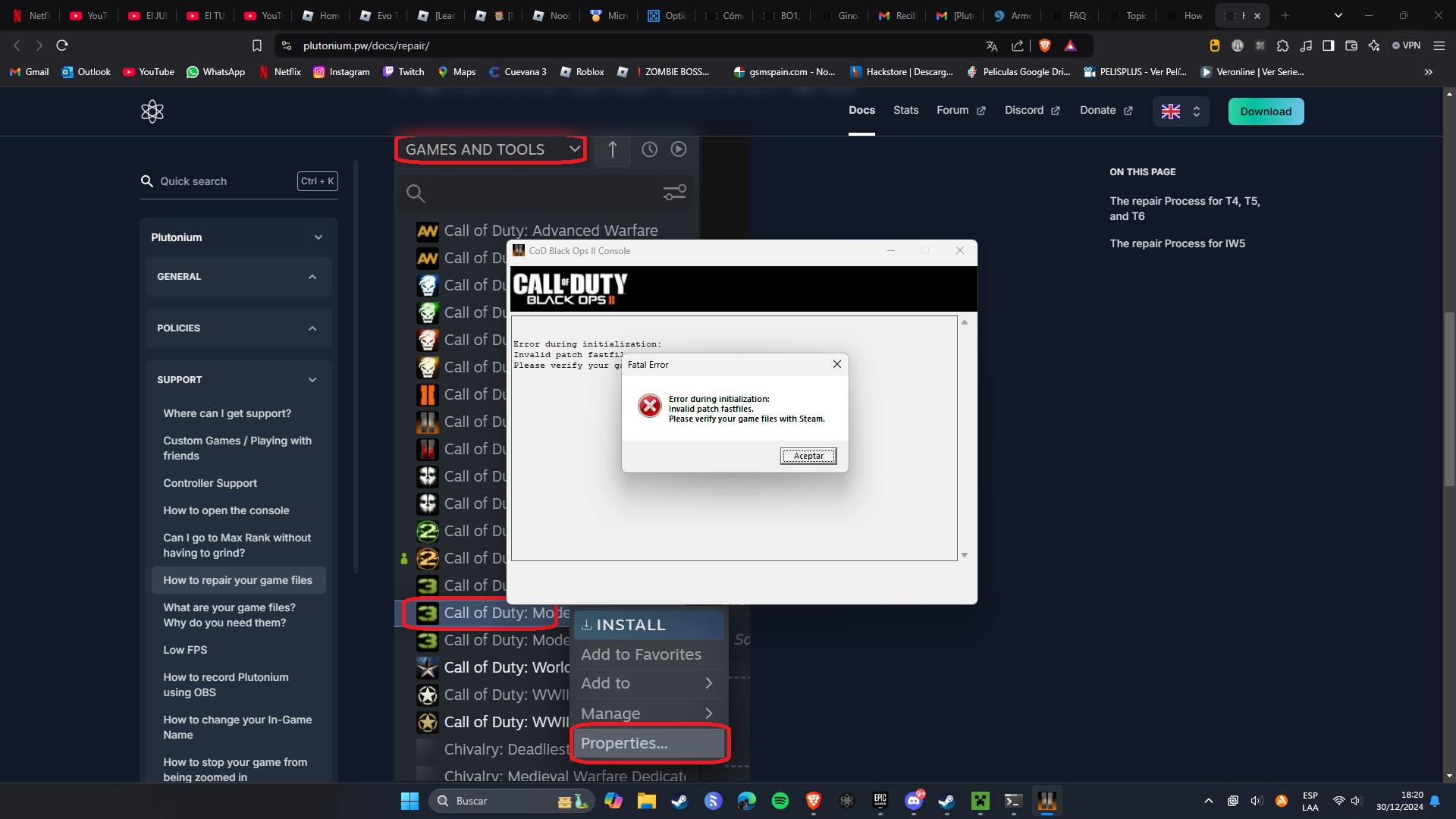Expand the GENERAL sidebar section
The image size is (1456, 819).
[x=238, y=277]
